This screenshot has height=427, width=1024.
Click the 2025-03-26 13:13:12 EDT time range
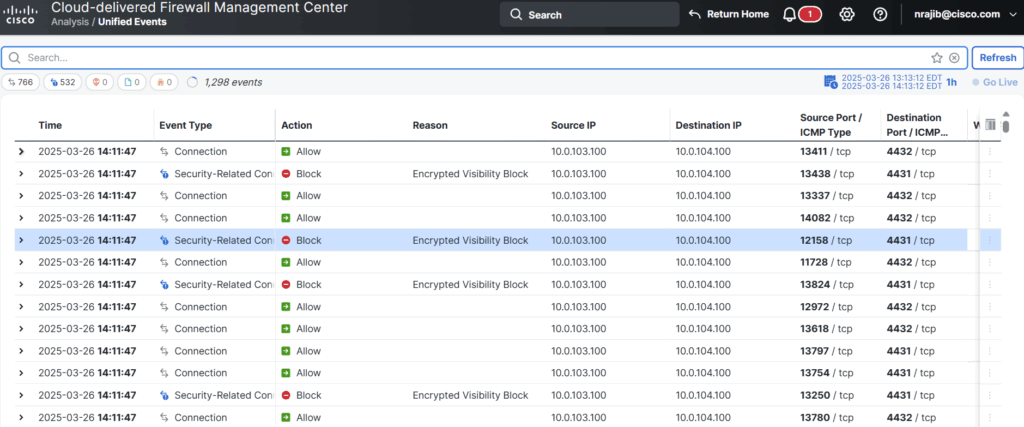[891, 77]
